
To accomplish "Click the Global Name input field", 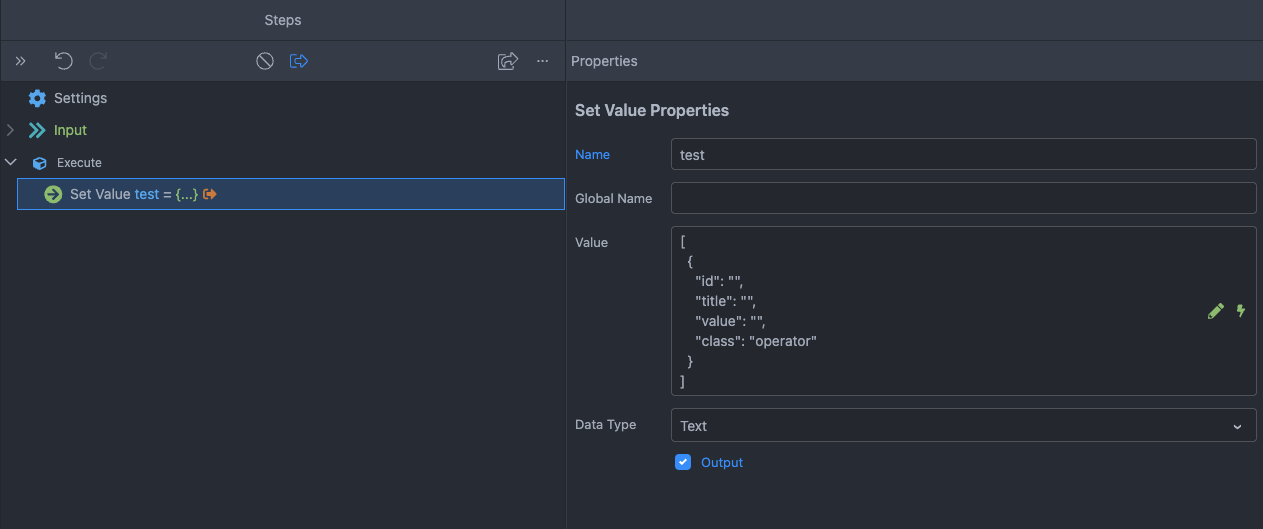I will tap(963, 198).
